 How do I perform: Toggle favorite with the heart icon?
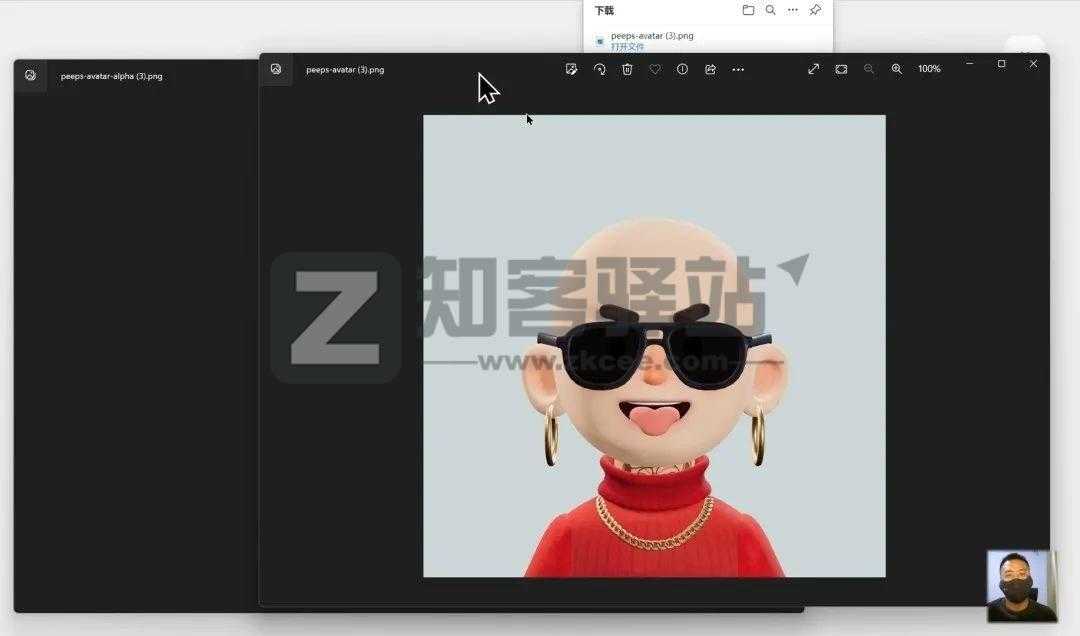pyautogui.click(x=655, y=69)
